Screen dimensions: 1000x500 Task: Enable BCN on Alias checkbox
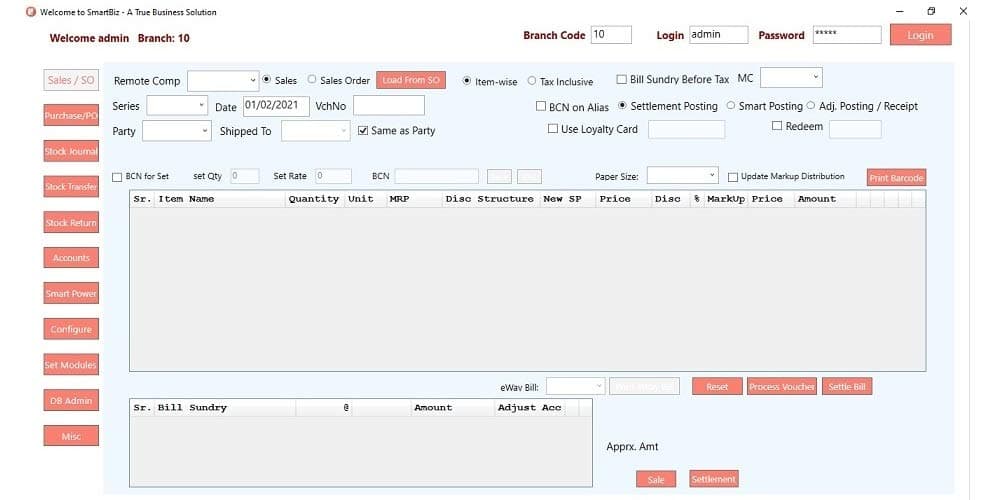coord(541,107)
